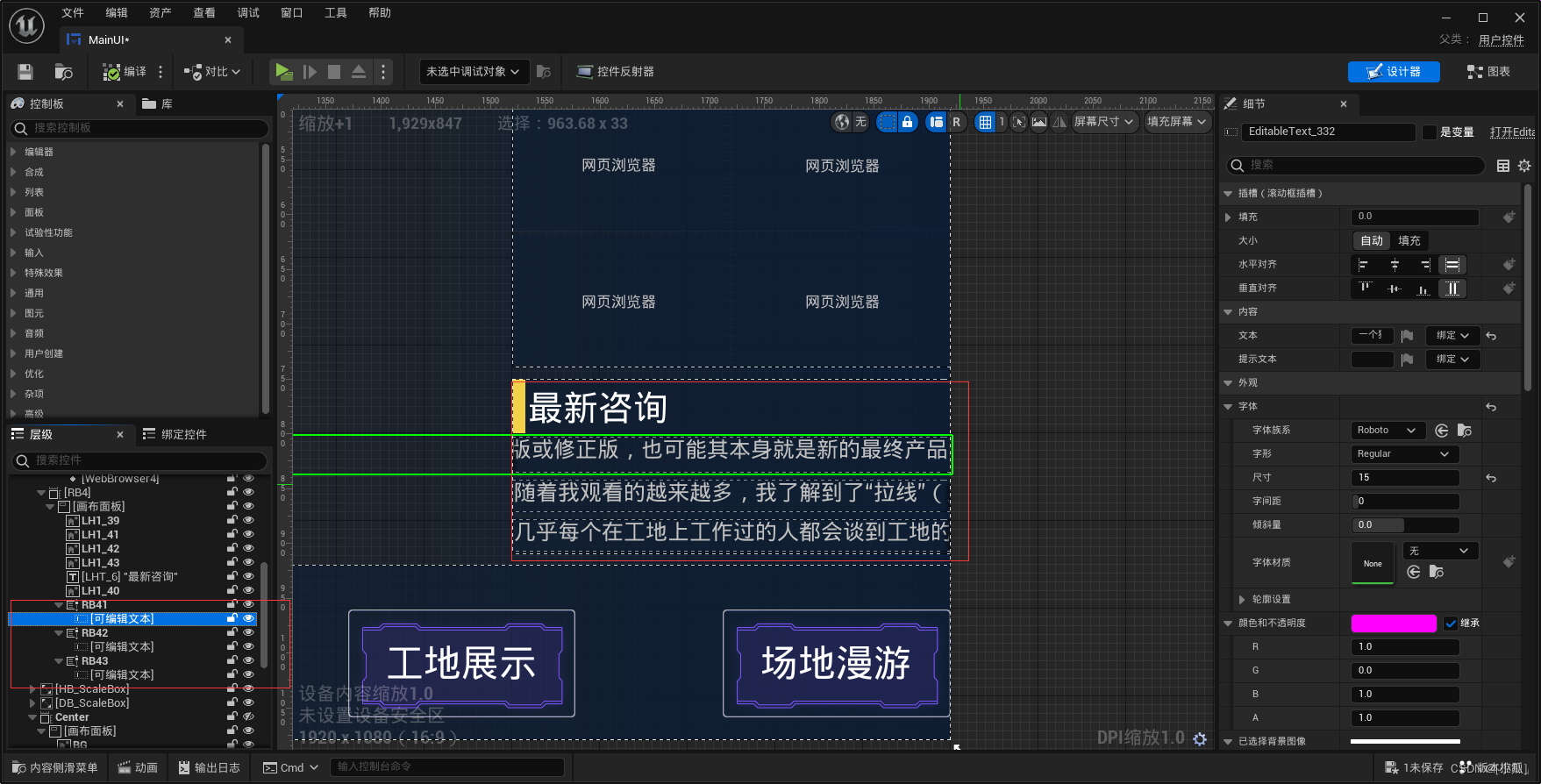Click the R color value field 1.0
1541x784 pixels.
click(x=1405, y=647)
